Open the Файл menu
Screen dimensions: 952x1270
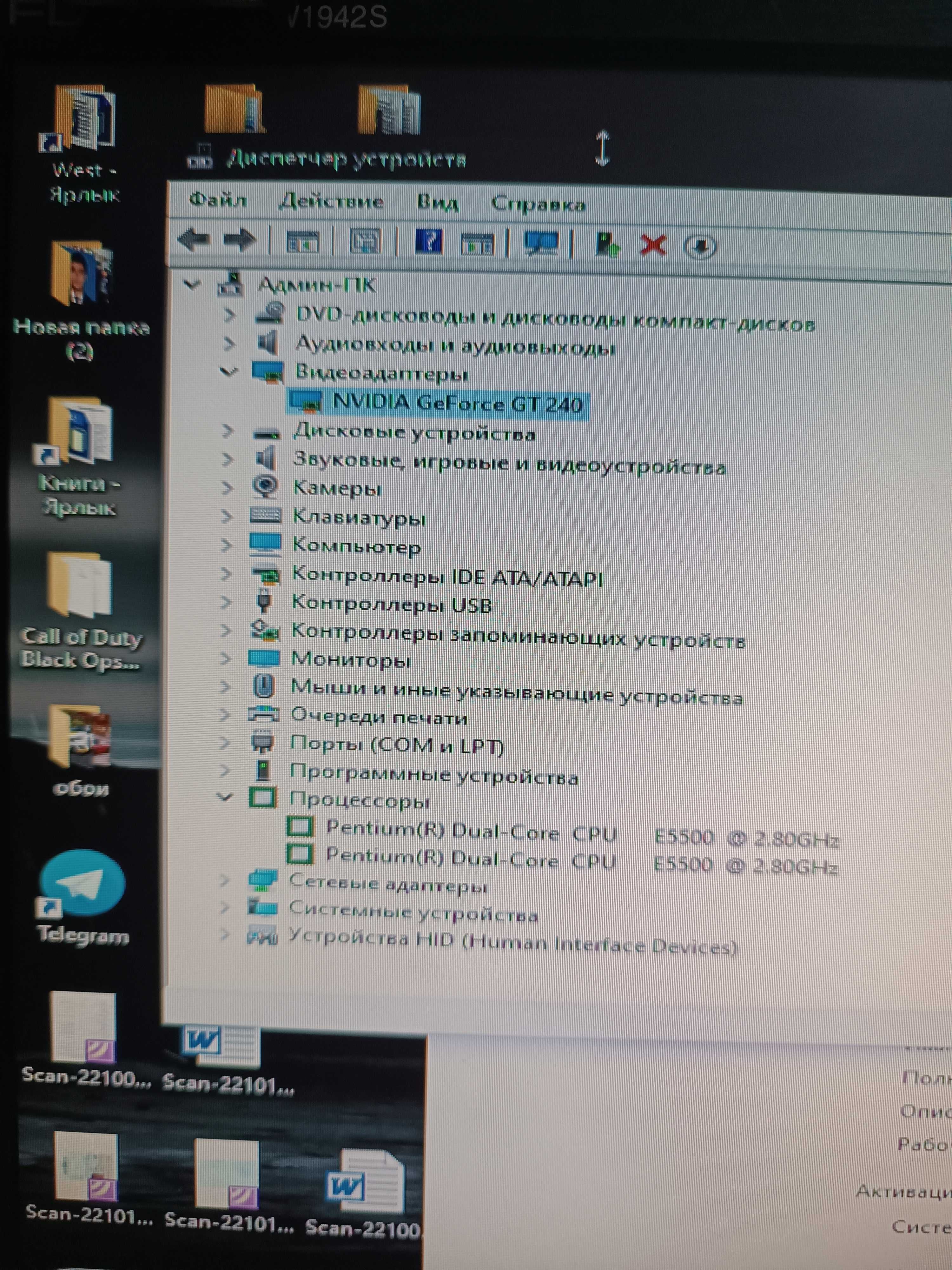(218, 200)
